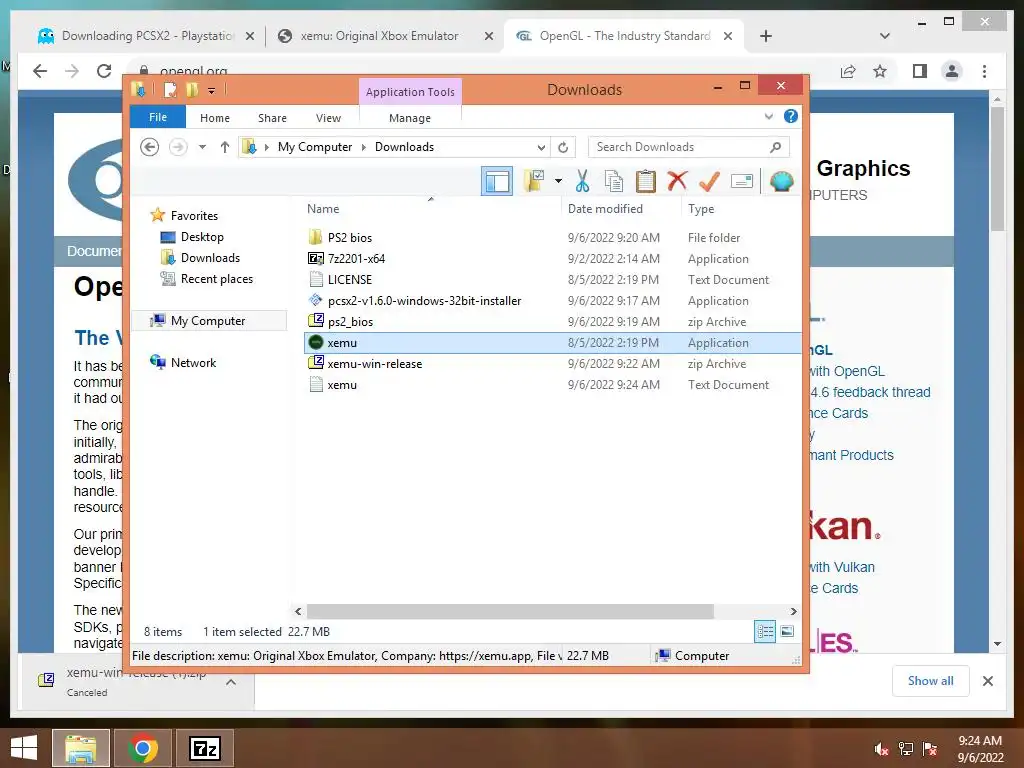Bookmark this page star icon
This screenshot has height=768, width=1024.
[x=880, y=71]
